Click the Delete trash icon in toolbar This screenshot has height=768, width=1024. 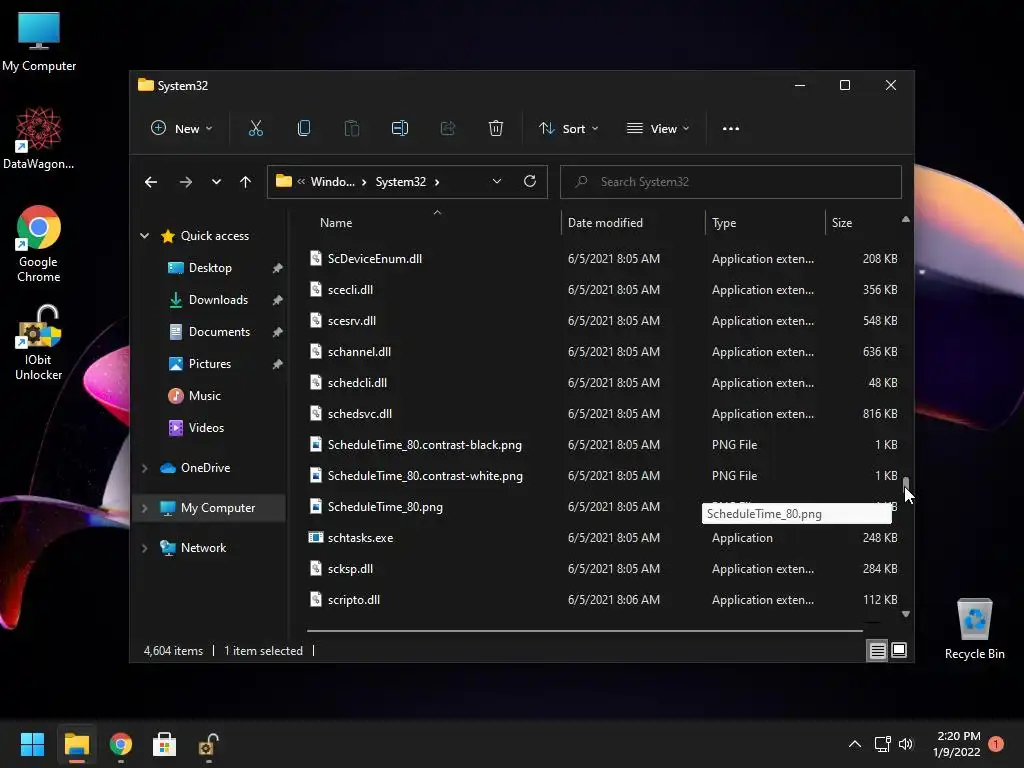point(496,128)
